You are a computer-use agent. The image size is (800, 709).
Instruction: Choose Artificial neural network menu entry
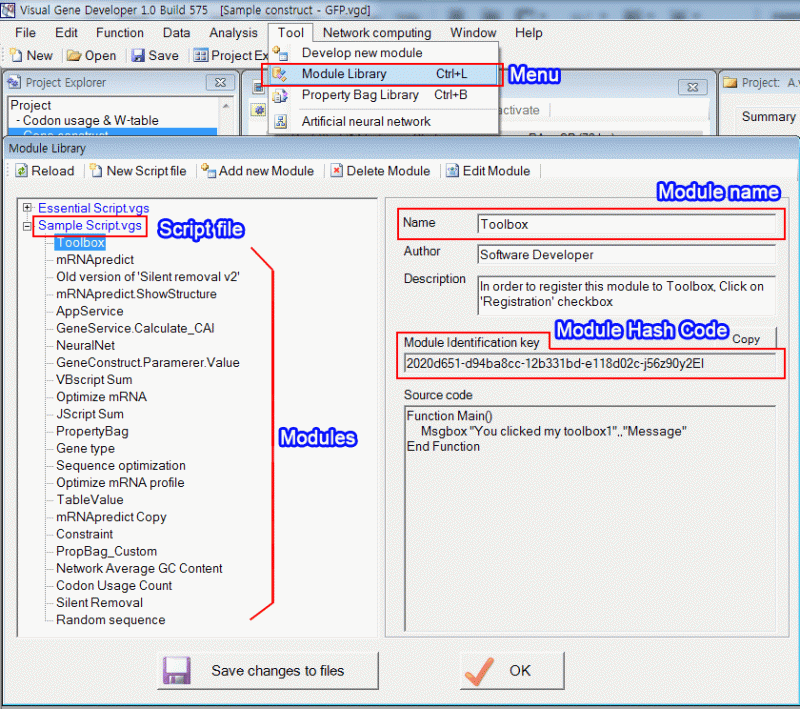(383, 121)
